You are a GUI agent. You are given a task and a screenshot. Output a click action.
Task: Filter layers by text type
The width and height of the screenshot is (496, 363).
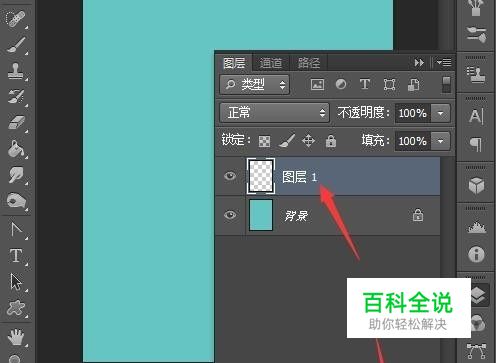(365, 84)
